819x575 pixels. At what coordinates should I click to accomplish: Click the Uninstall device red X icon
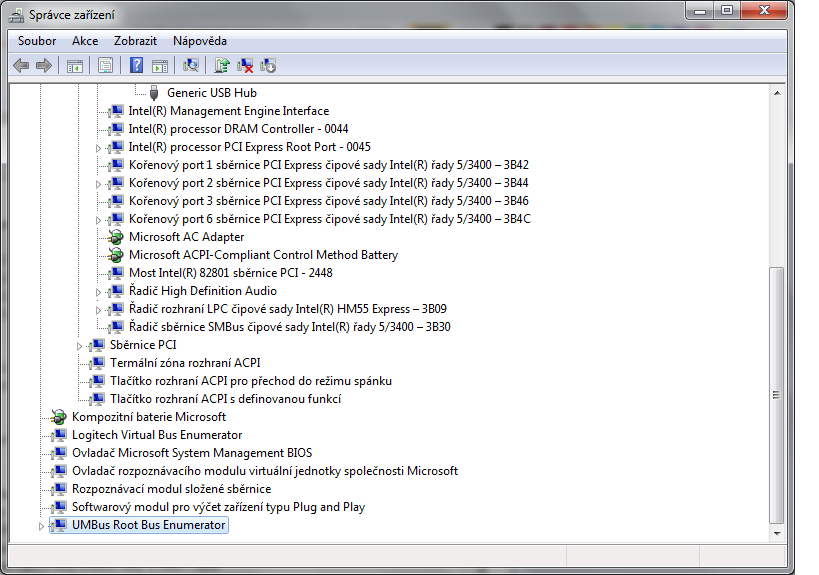[245, 66]
